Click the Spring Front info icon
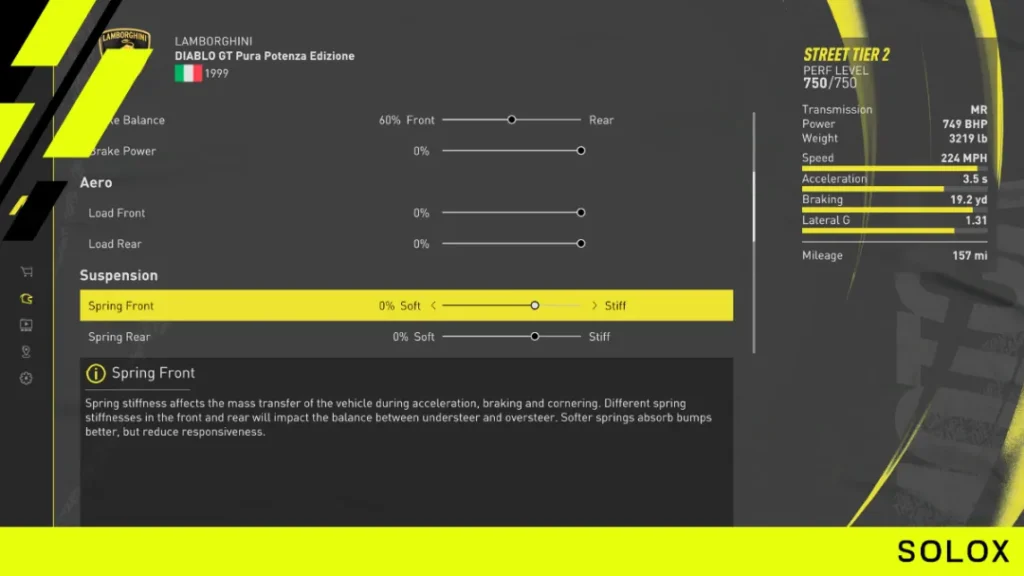This screenshot has width=1024, height=576. pyautogui.click(x=95, y=373)
